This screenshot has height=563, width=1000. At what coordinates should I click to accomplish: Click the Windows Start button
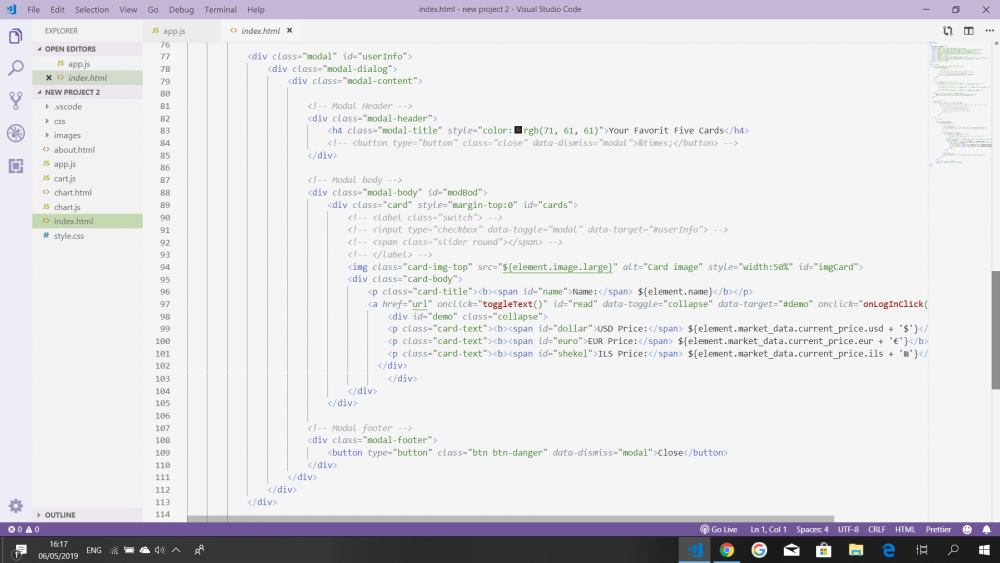984,550
